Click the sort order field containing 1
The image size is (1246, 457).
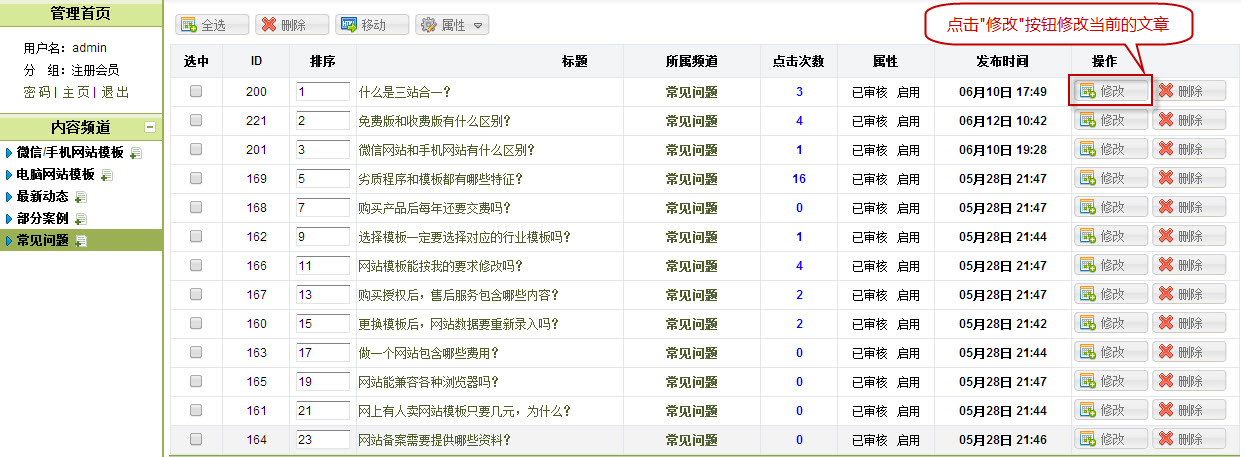tap(323, 91)
